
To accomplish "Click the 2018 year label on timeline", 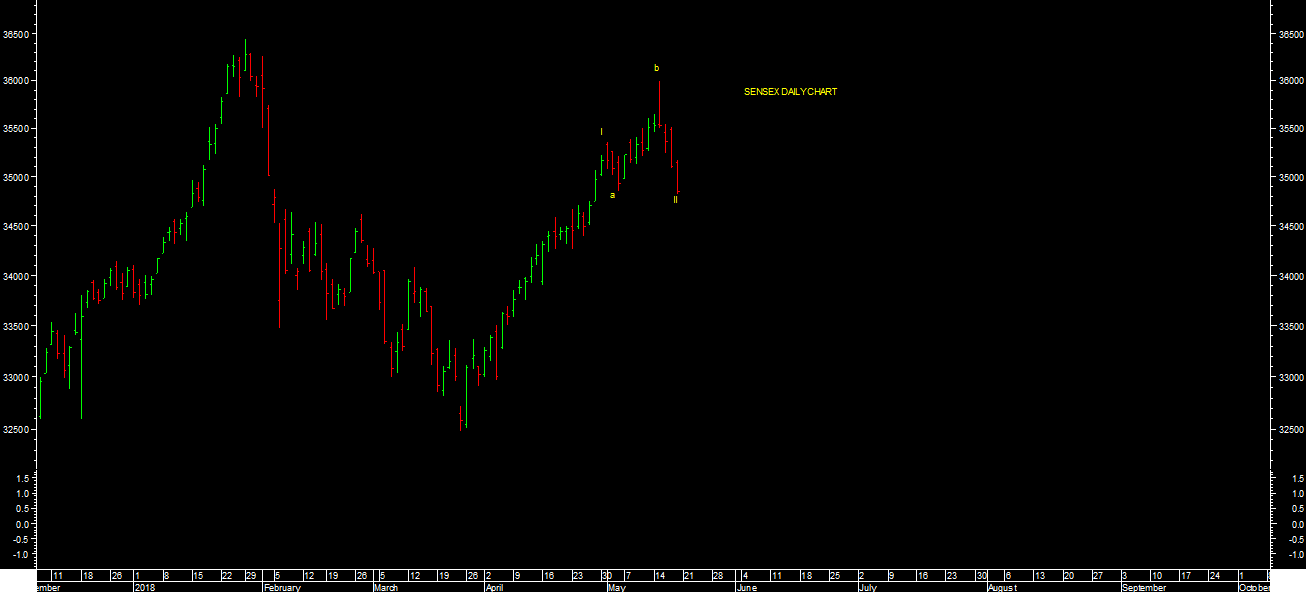I will click(x=144, y=588).
